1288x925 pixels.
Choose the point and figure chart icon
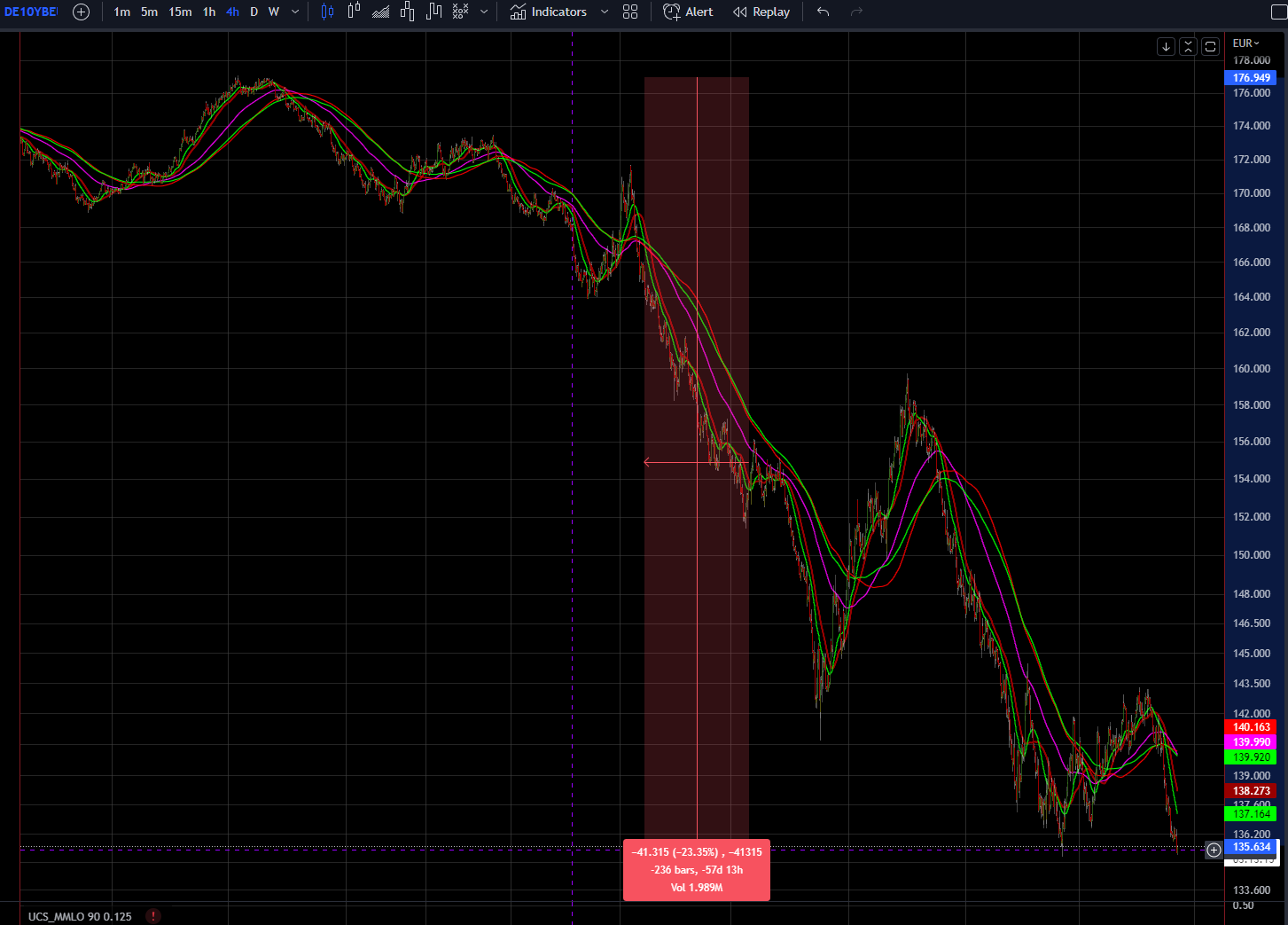tap(459, 12)
